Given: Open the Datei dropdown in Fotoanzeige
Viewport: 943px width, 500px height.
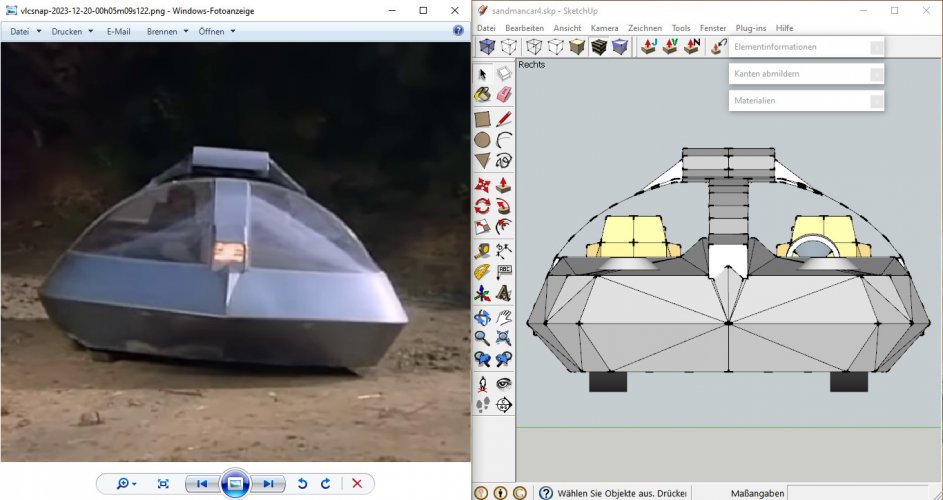Looking at the screenshot, I should (25, 31).
